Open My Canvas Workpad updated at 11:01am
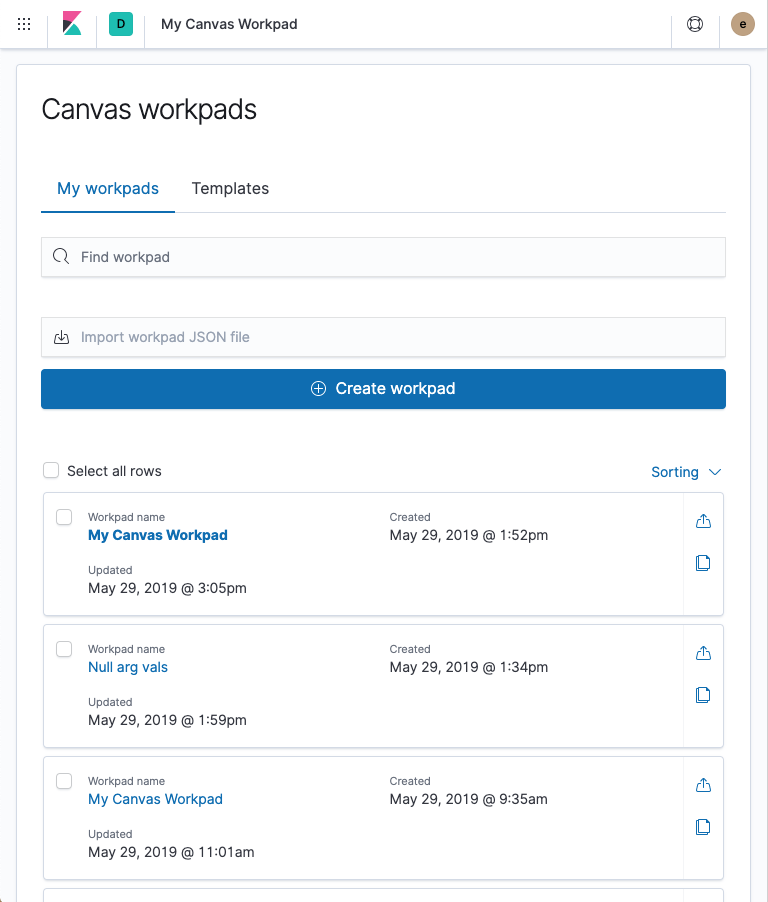768x902 pixels. point(155,799)
